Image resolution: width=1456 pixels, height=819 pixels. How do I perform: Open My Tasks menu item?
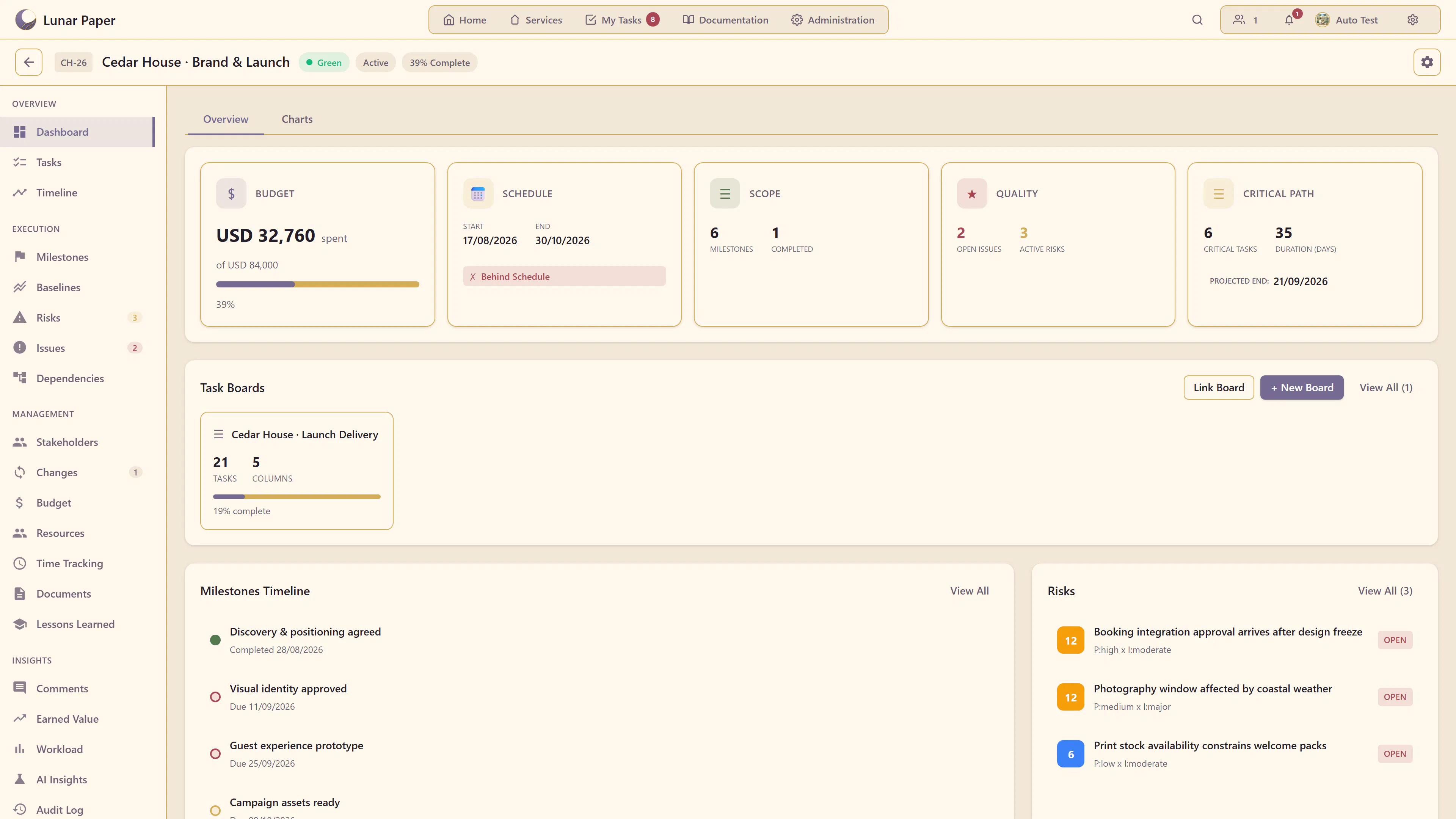[x=622, y=20]
